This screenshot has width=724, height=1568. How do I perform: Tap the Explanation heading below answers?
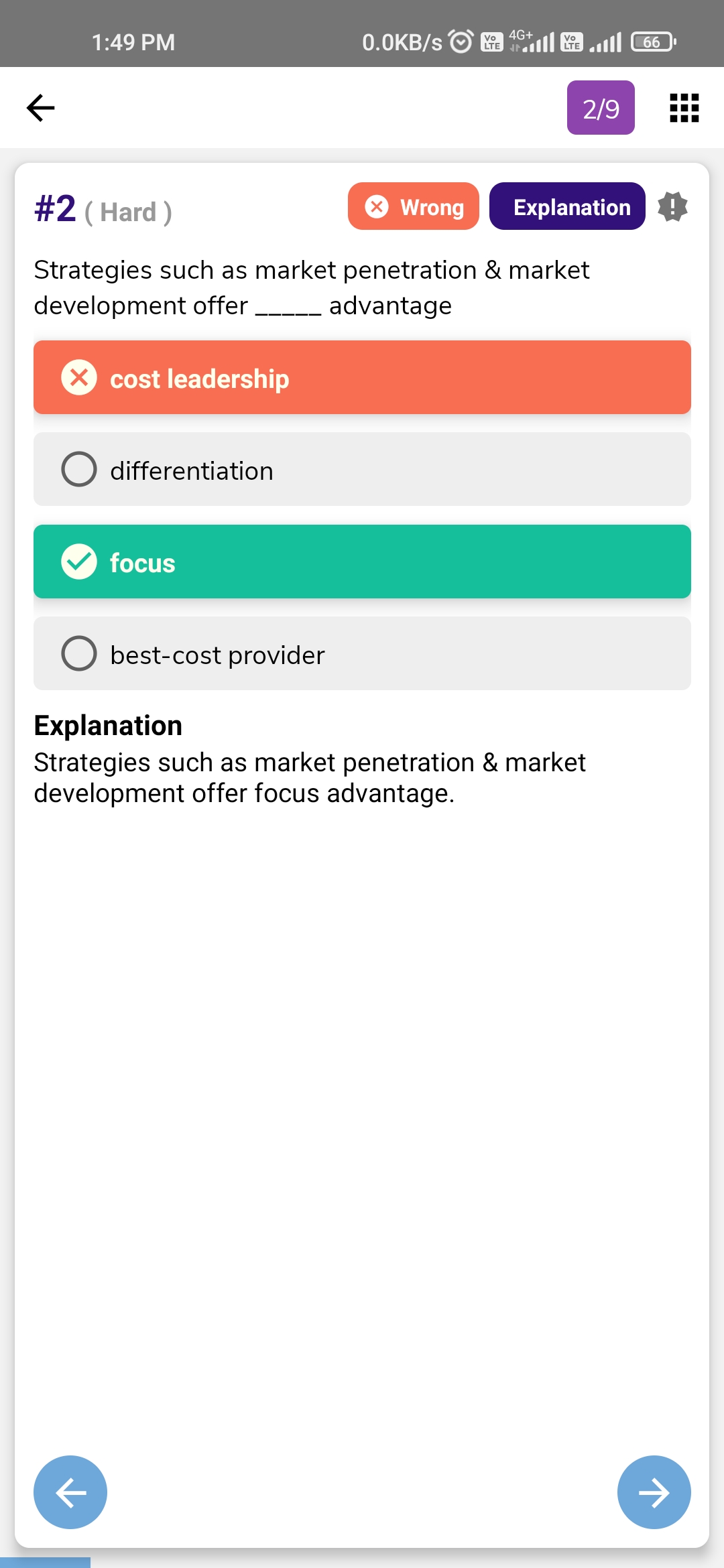point(108,726)
